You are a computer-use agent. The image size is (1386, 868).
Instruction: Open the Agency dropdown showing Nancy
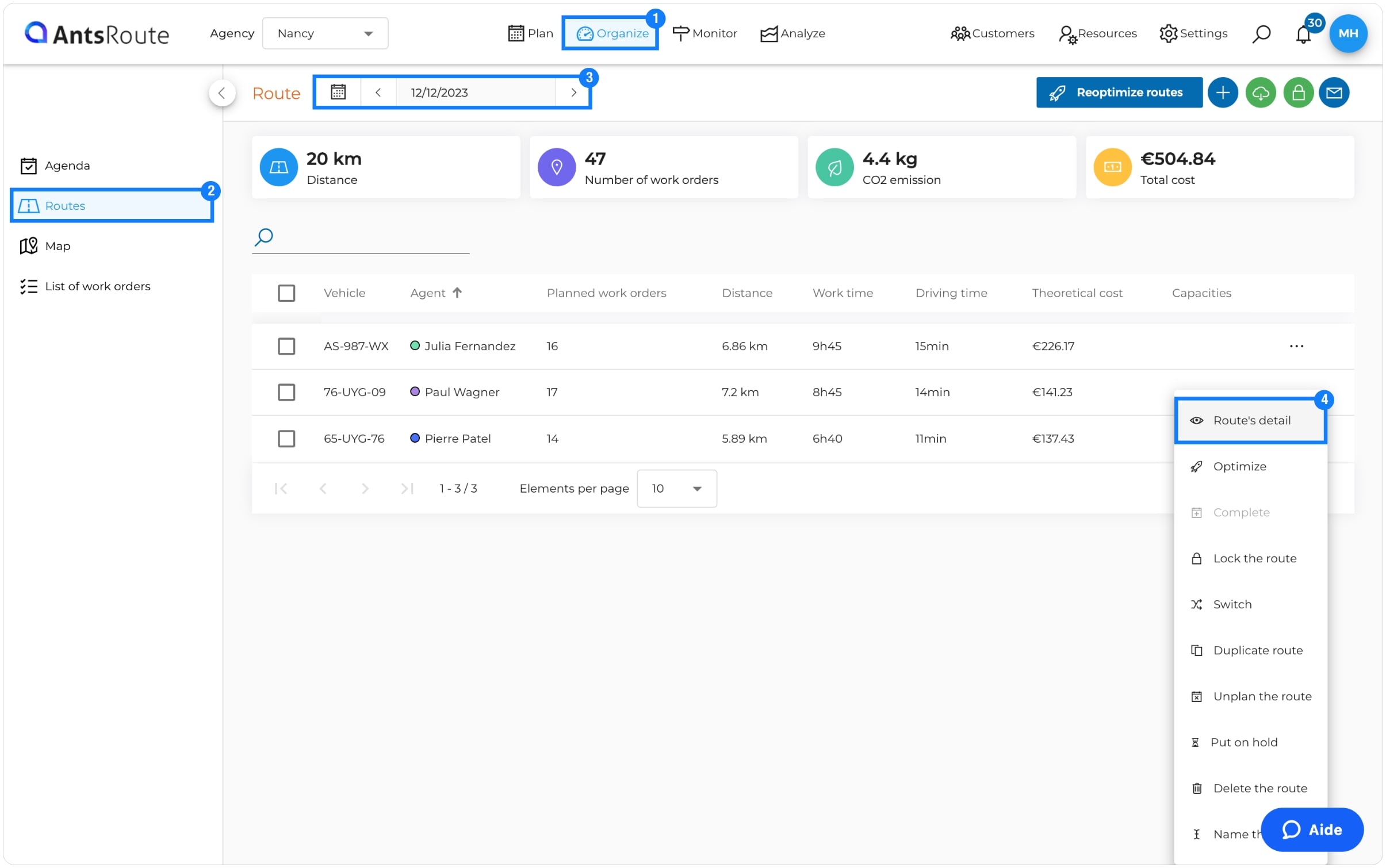tap(325, 33)
